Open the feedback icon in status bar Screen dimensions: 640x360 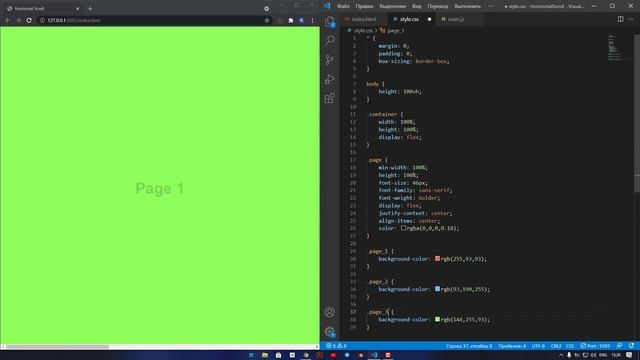(x=620, y=346)
